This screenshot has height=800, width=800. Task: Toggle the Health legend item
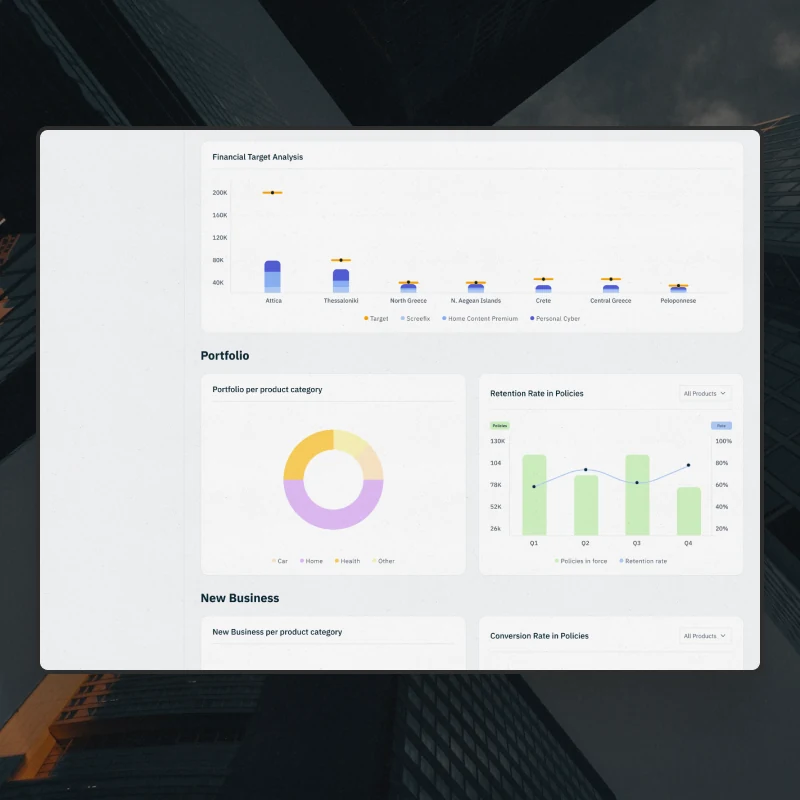[347, 561]
